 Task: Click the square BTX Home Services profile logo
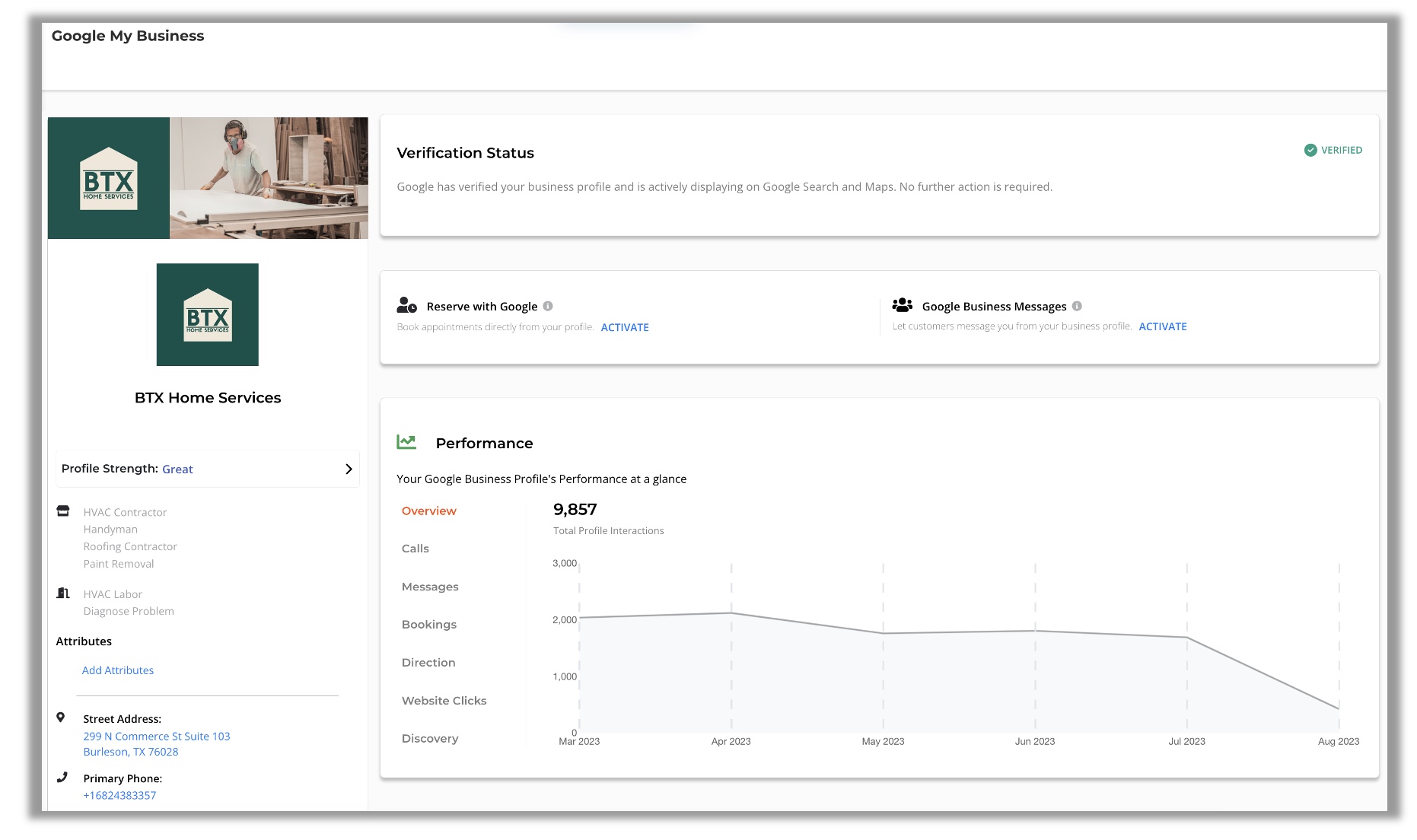[x=208, y=315]
